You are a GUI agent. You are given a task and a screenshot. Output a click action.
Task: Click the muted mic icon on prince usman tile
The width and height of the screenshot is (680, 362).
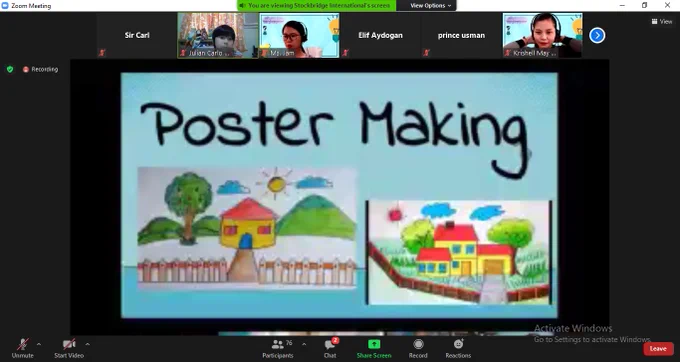[x=427, y=53]
